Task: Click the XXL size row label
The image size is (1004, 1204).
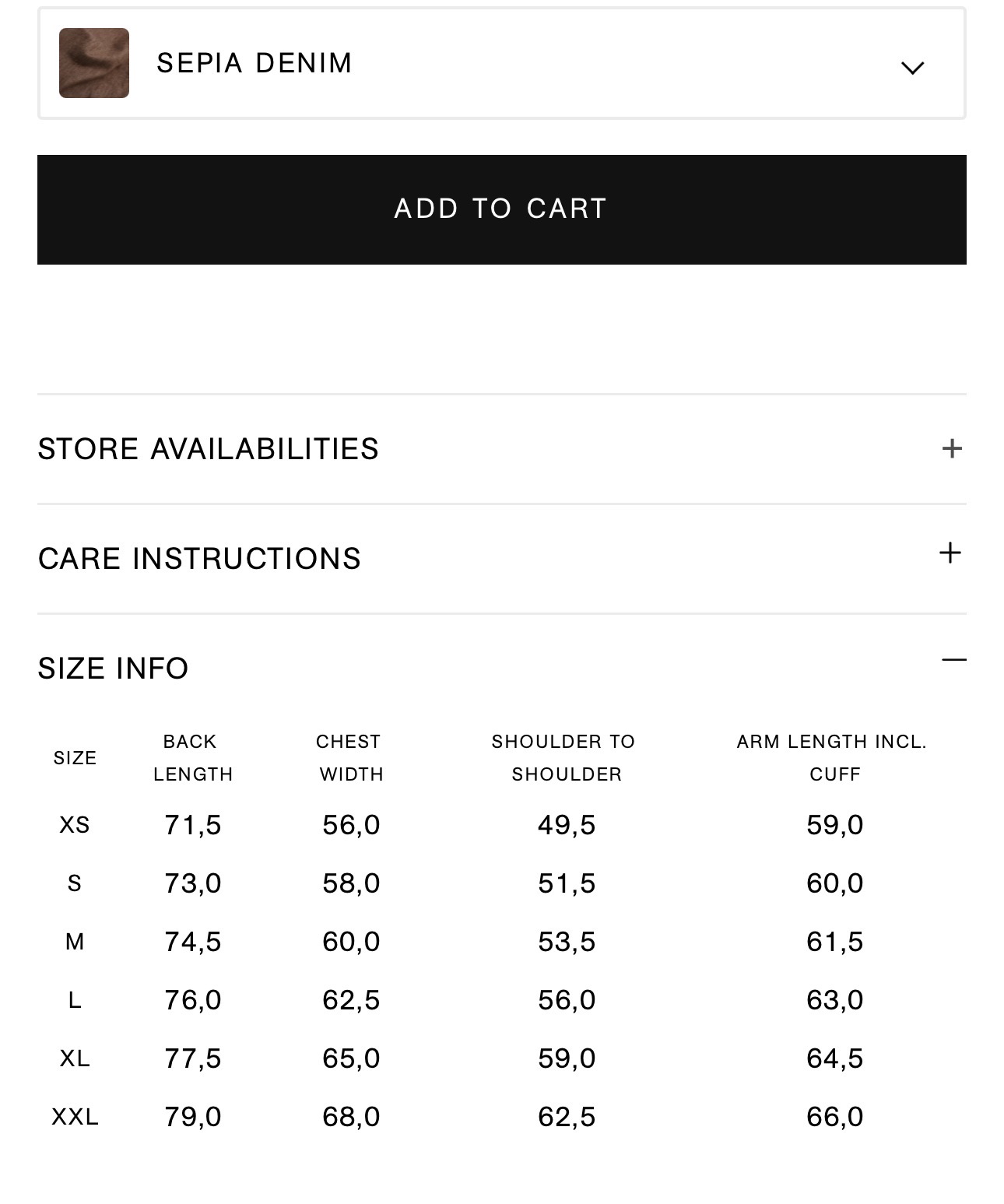Action: coord(75,1117)
